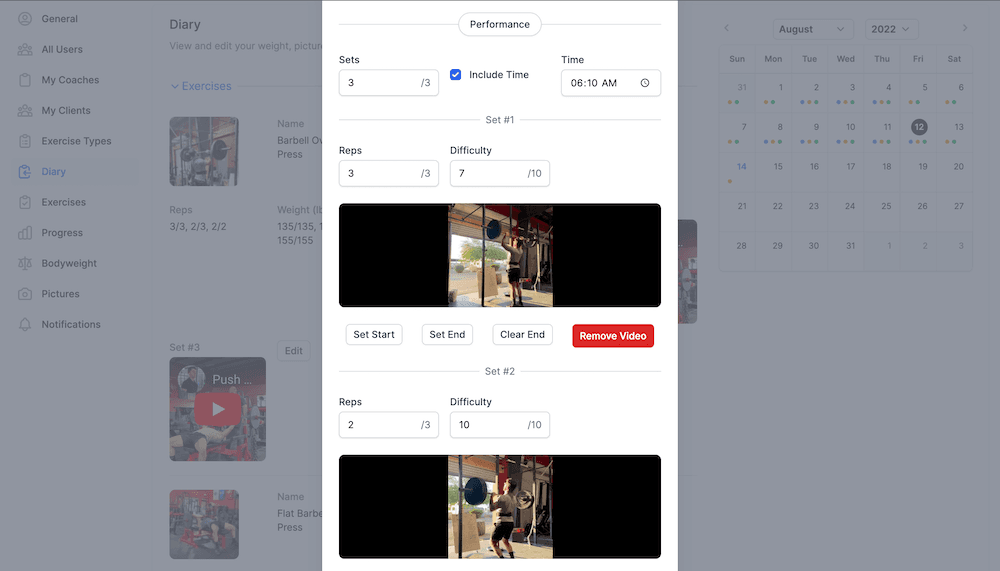1000x571 pixels.
Task: Open the 2022 year dropdown
Action: pos(892,29)
